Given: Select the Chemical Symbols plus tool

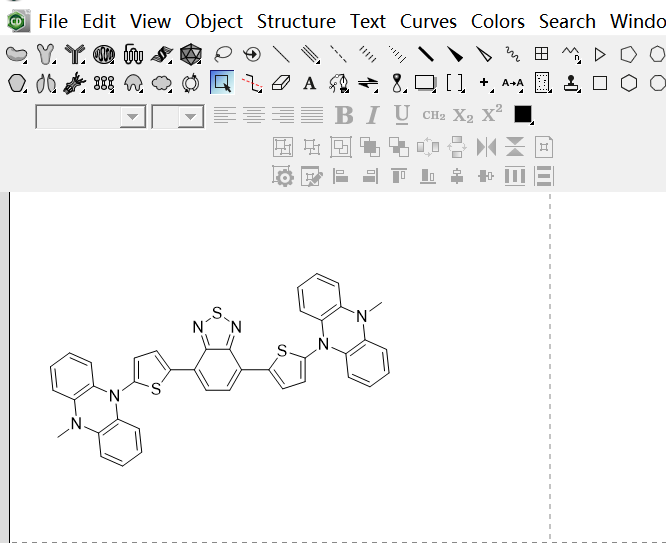Looking at the screenshot, I should (484, 82).
